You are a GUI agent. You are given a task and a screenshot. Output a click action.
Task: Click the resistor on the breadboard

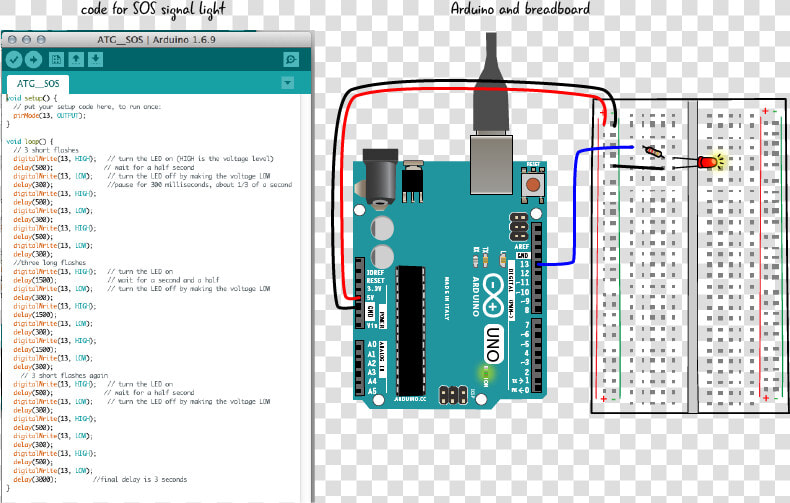[653, 152]
